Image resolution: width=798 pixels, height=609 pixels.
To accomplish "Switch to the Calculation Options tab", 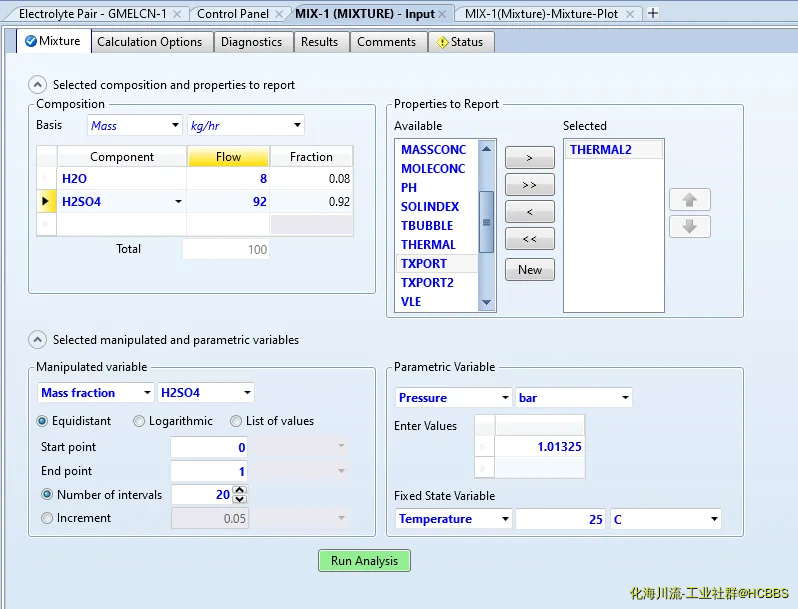I will [x=150, y=42].
